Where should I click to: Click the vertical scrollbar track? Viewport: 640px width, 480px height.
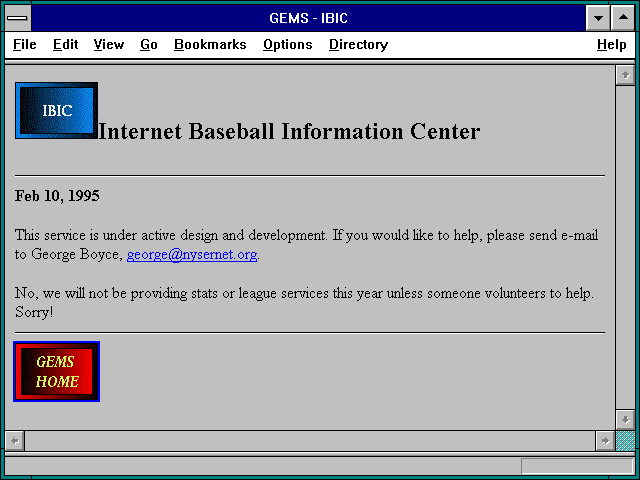[x=625, y=247]
